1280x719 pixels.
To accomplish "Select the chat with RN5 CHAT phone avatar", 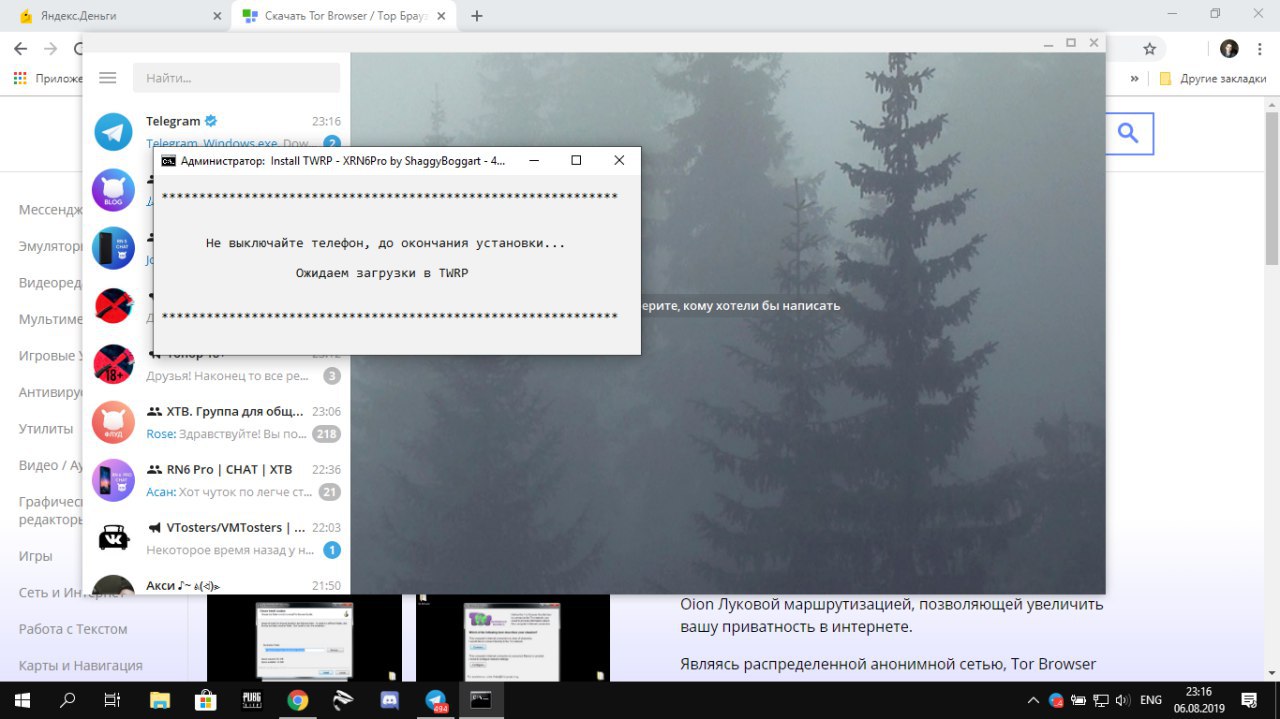I will [x=113, y=248].
